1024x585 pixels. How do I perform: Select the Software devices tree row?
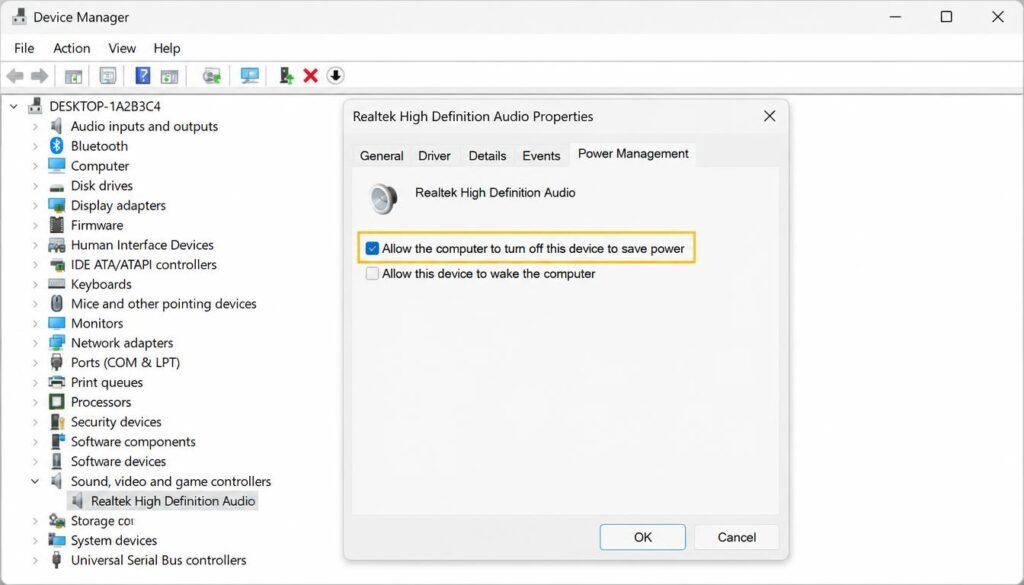[118, 462]
